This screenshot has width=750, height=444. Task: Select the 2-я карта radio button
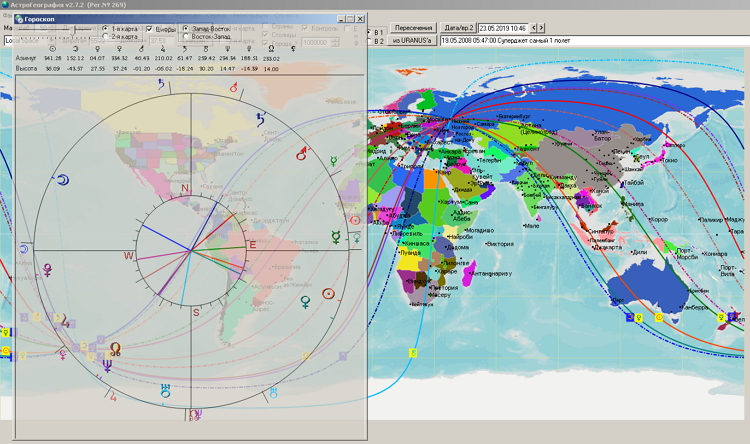[x=106, y=37]
